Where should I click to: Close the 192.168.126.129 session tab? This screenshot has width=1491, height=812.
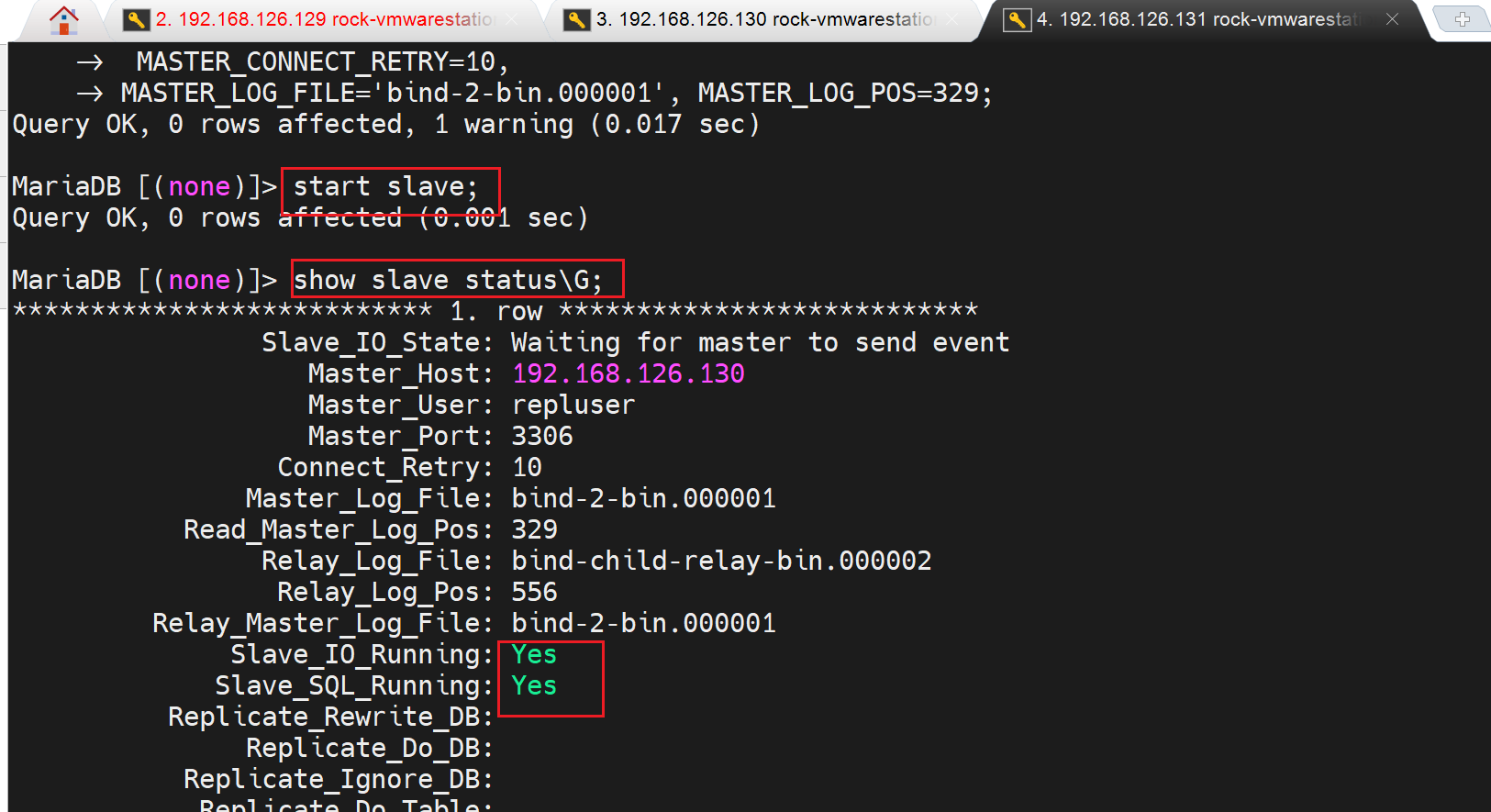512,19
